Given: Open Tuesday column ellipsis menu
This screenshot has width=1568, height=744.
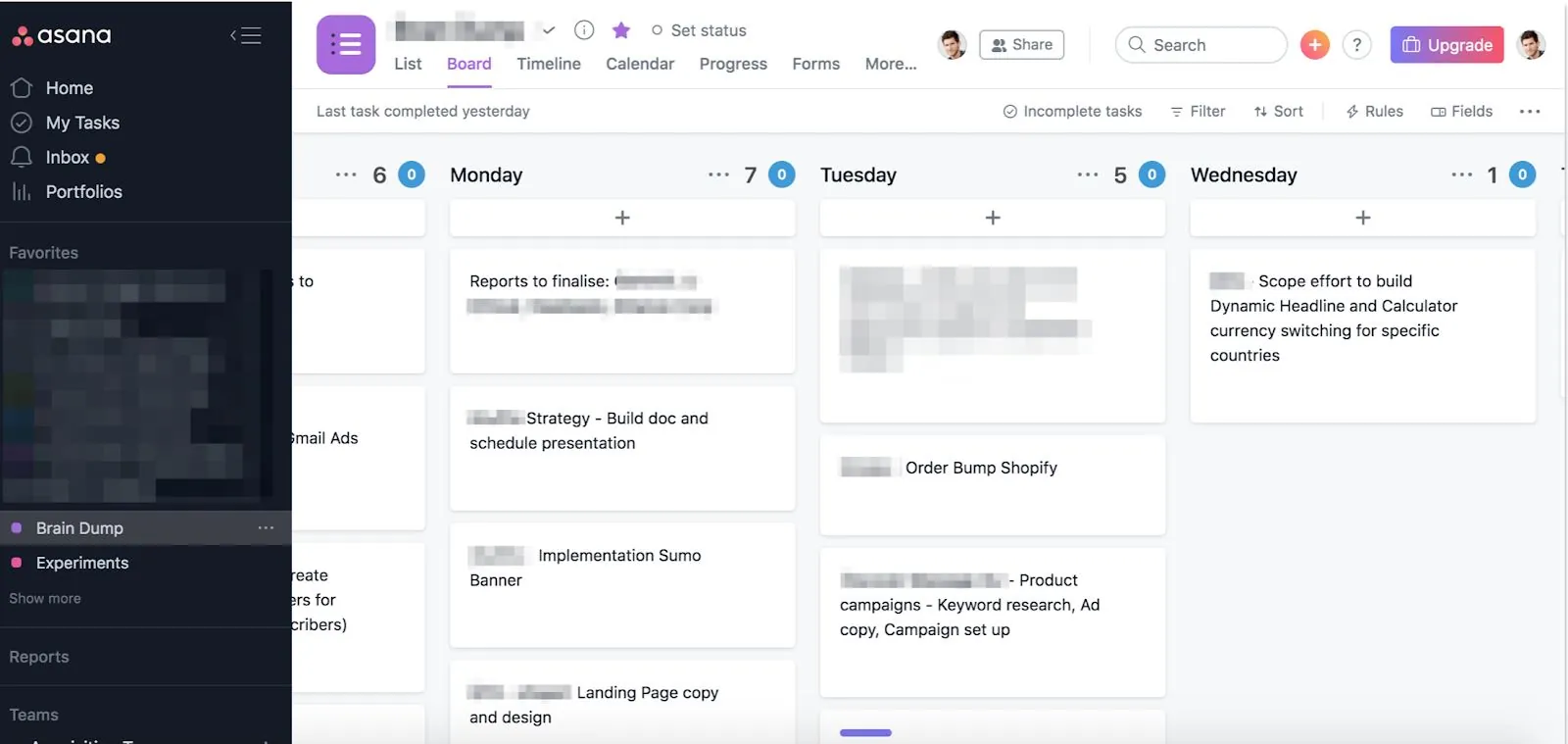Looking at the screenshot, I should coord(1088,174).
